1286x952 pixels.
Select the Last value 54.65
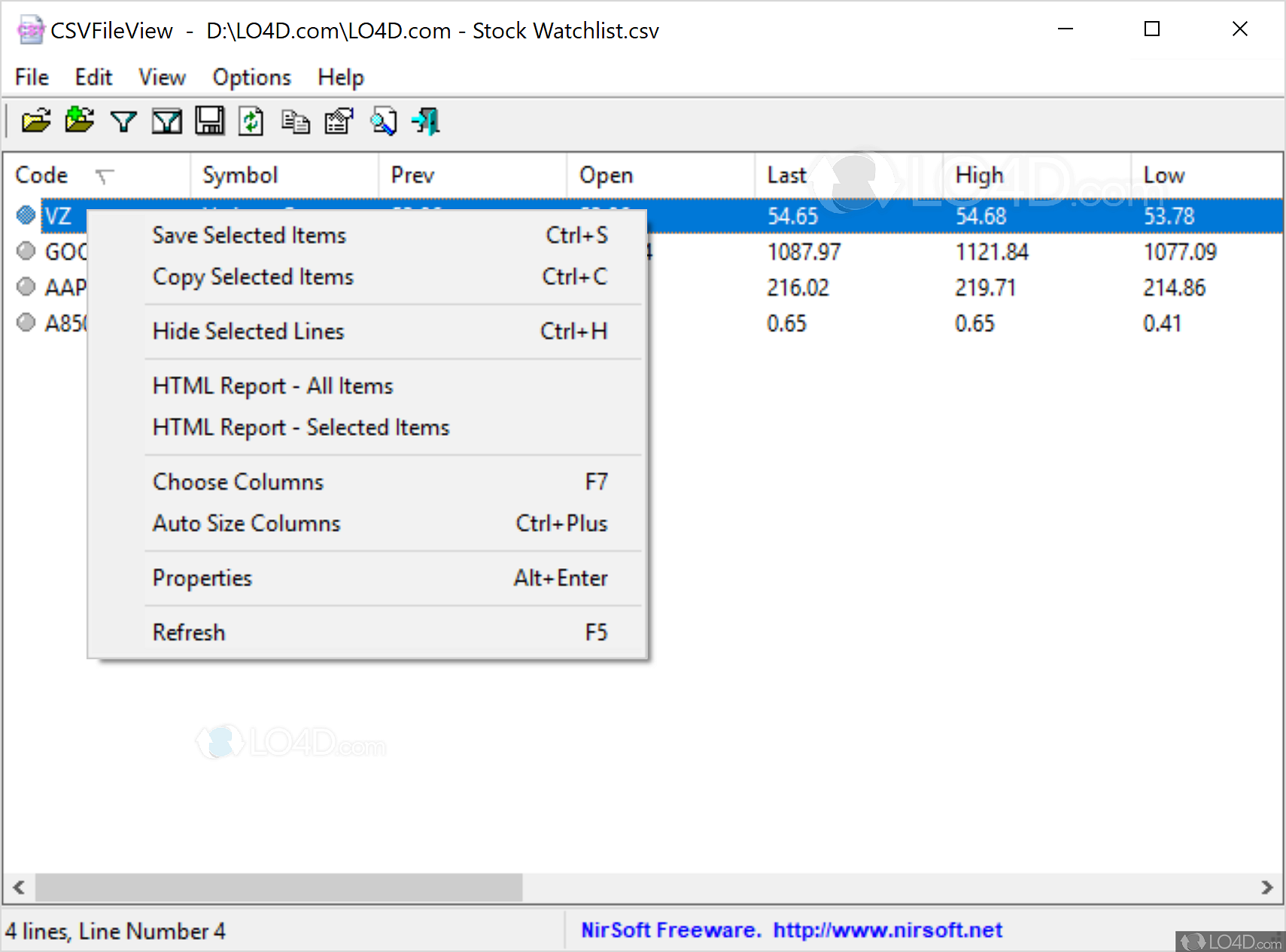click(x=792, y=217)
